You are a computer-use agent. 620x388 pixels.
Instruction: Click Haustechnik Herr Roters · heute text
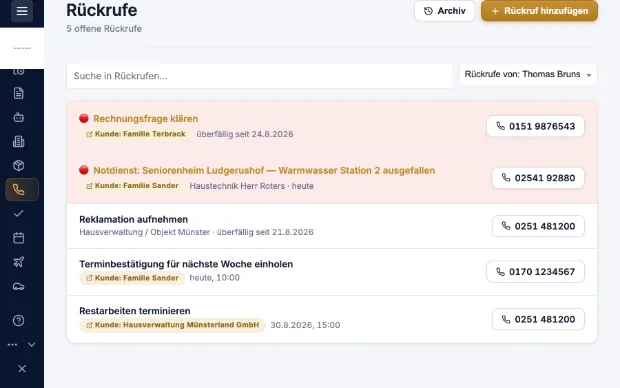click(x=251, y=186)
